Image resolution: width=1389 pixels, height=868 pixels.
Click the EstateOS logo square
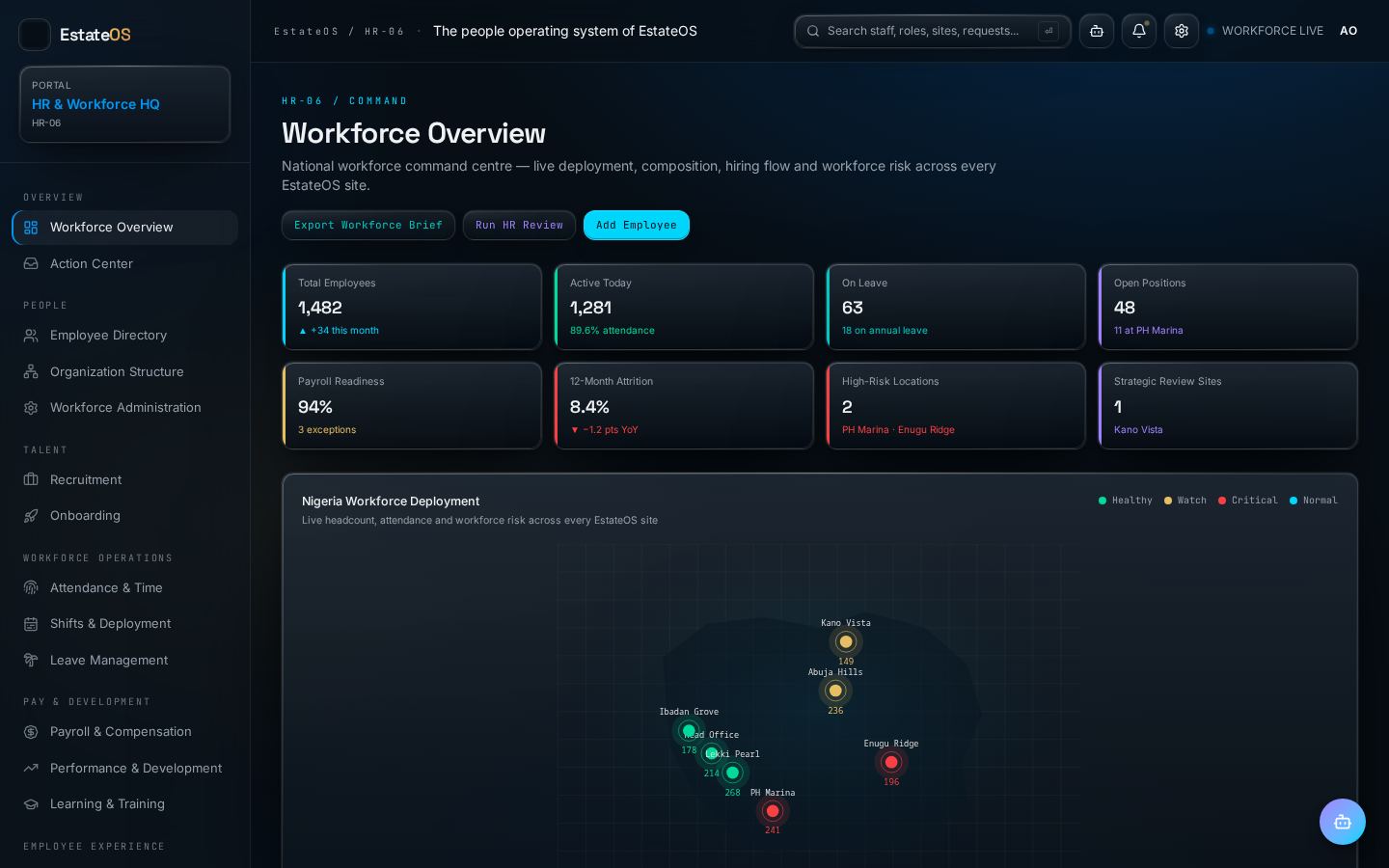[x=35, y=35]
